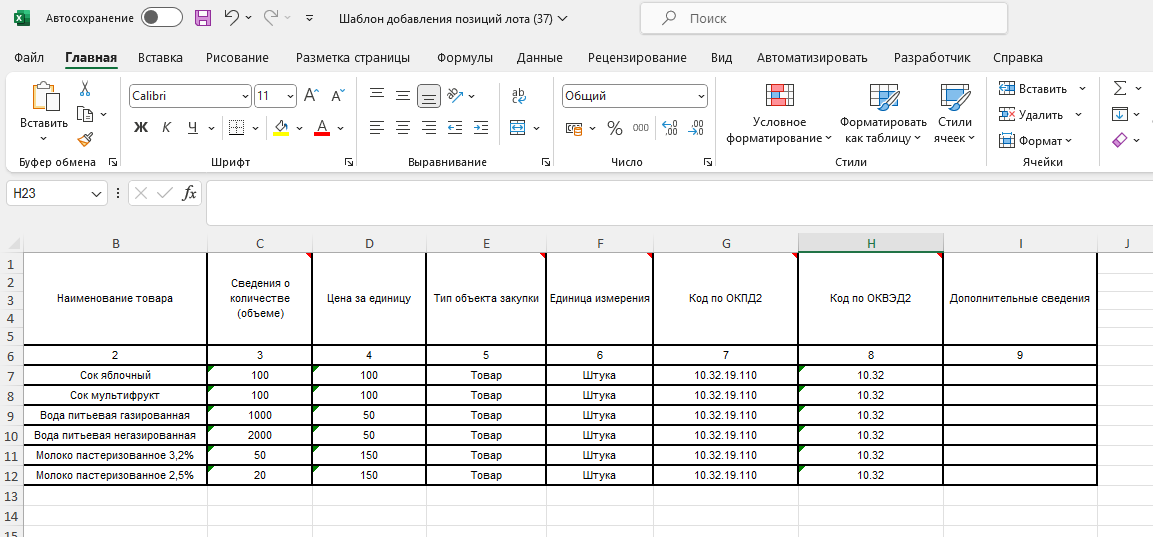Open Шрифт dialog launcher
The width and height of the screenshot is (1153, 537).
349,162
